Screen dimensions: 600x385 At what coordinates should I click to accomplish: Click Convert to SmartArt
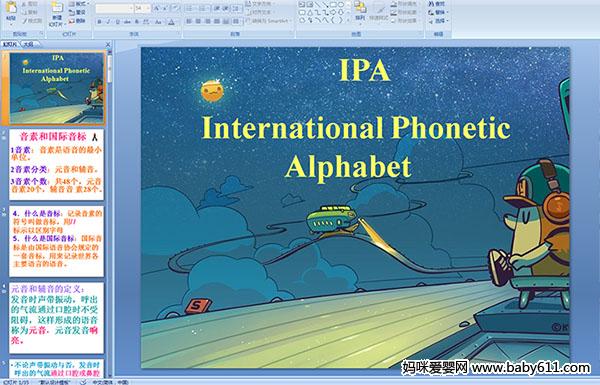[268, 21]
